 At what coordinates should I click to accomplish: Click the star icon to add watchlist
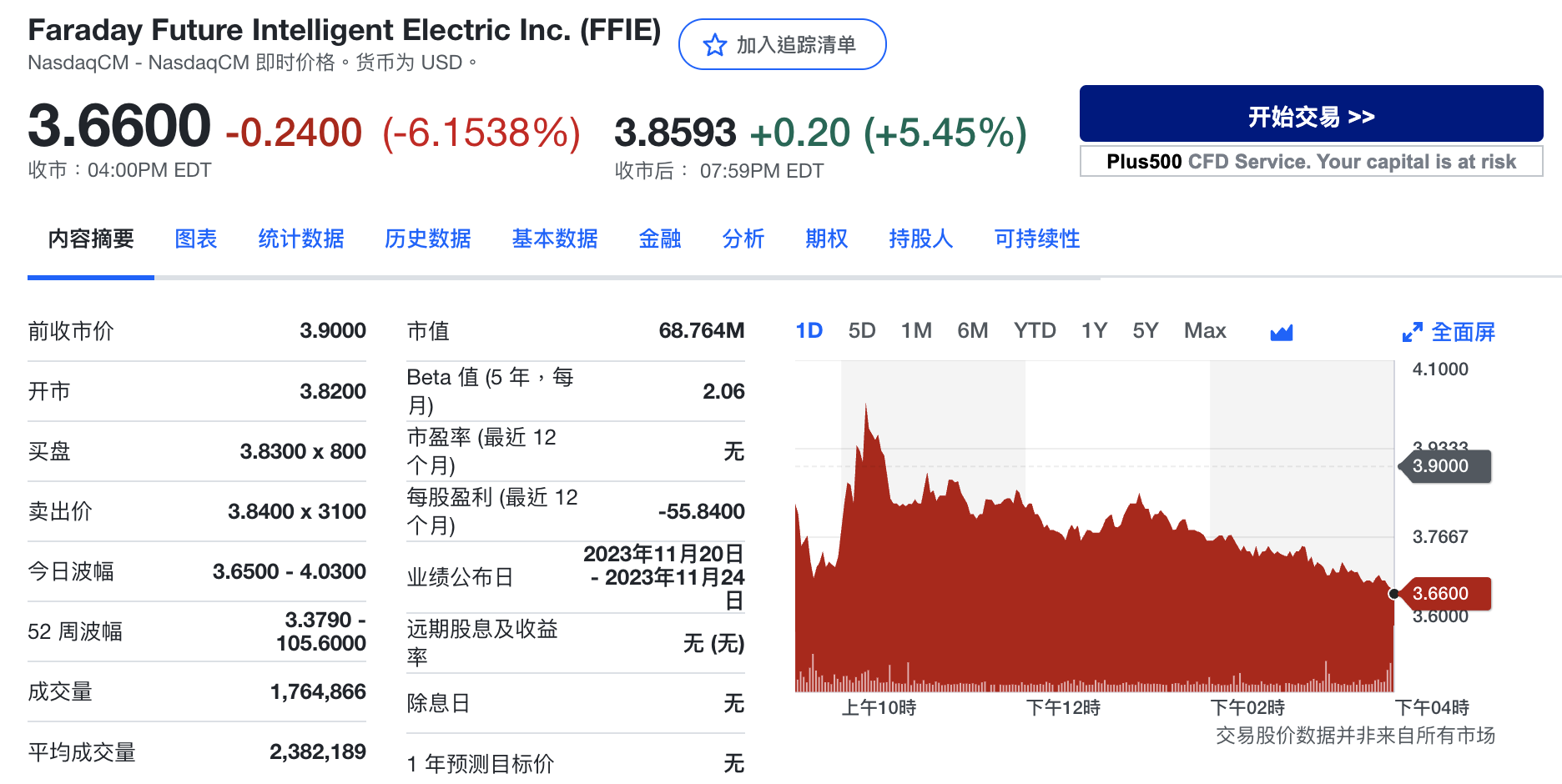(x=713, y=43)
